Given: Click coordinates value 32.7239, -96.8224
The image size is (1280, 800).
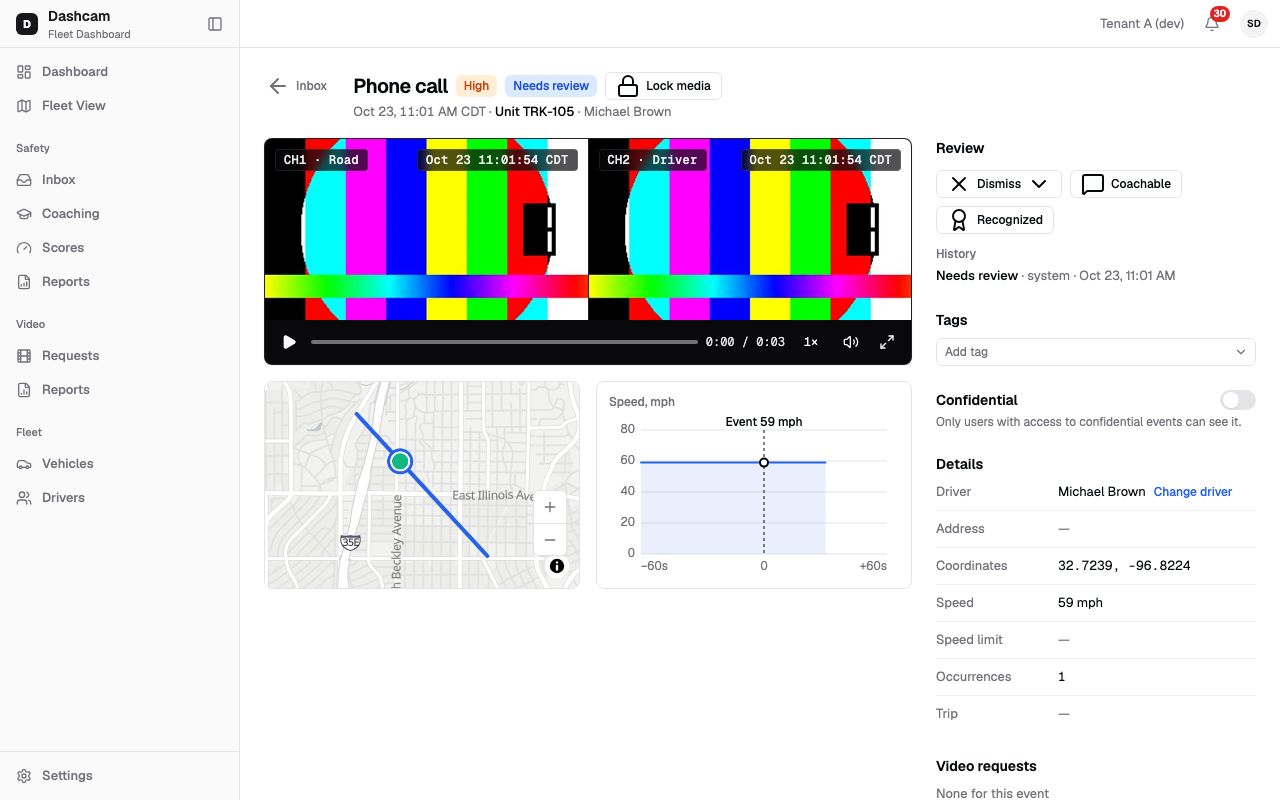Looking at the screenshot, I should click(1124, 566).
